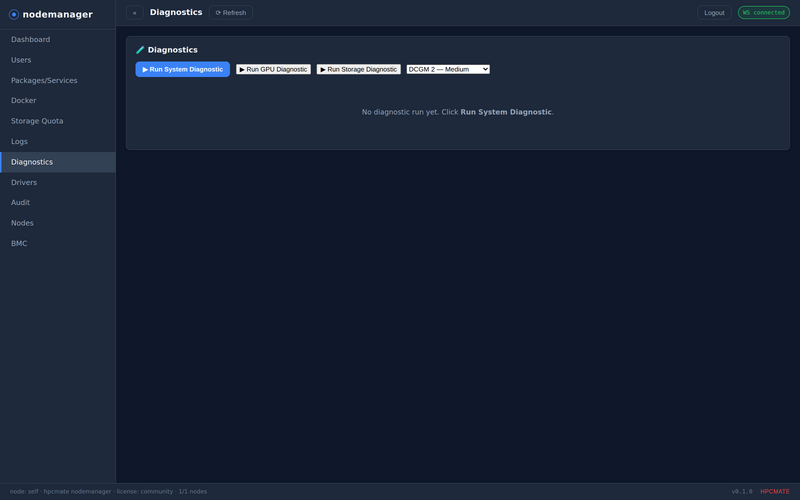Click the v0.1.0 version text
This screenshot has width=800, height=500.
click(742, 492)
